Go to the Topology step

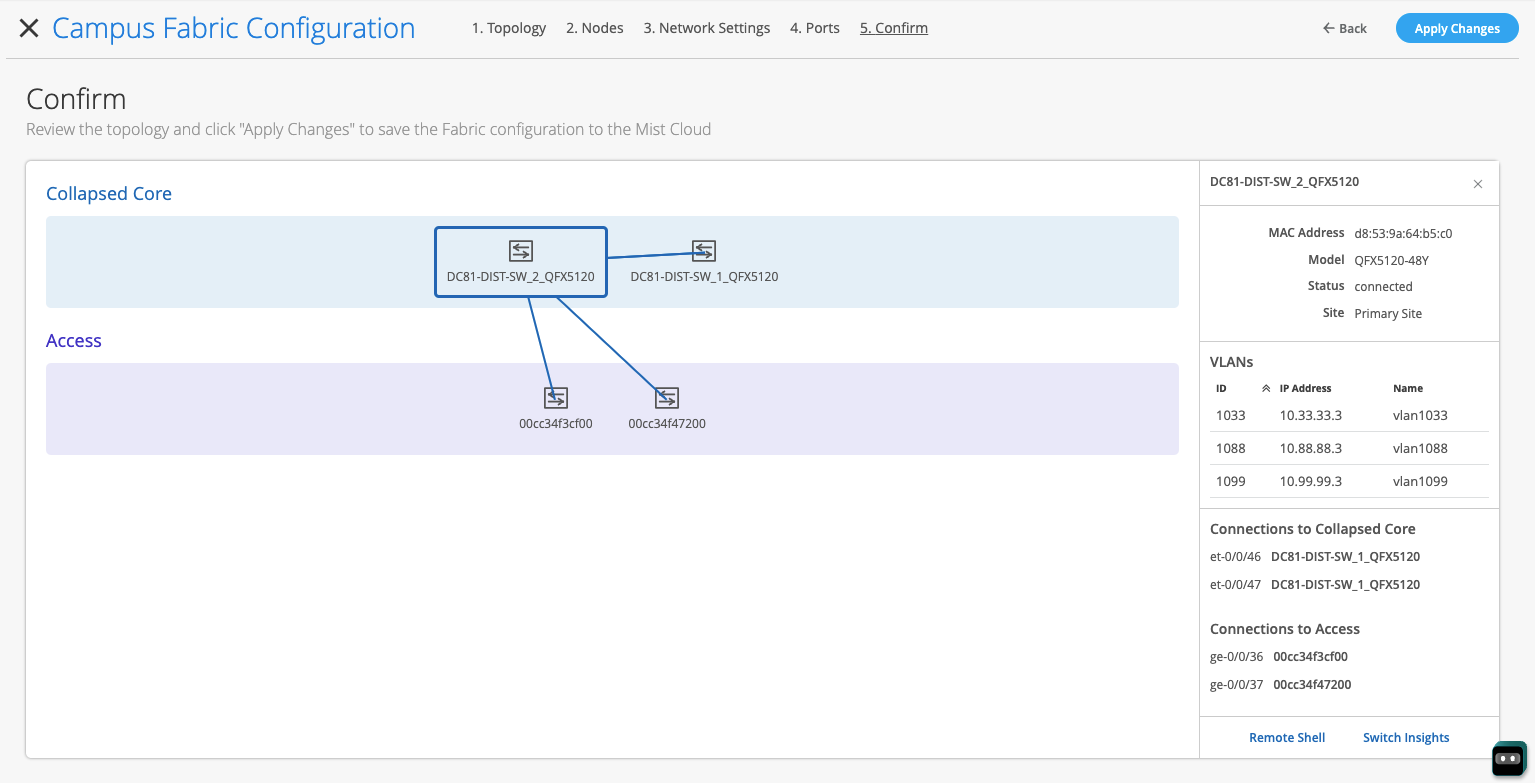click(x=508, y=28)
